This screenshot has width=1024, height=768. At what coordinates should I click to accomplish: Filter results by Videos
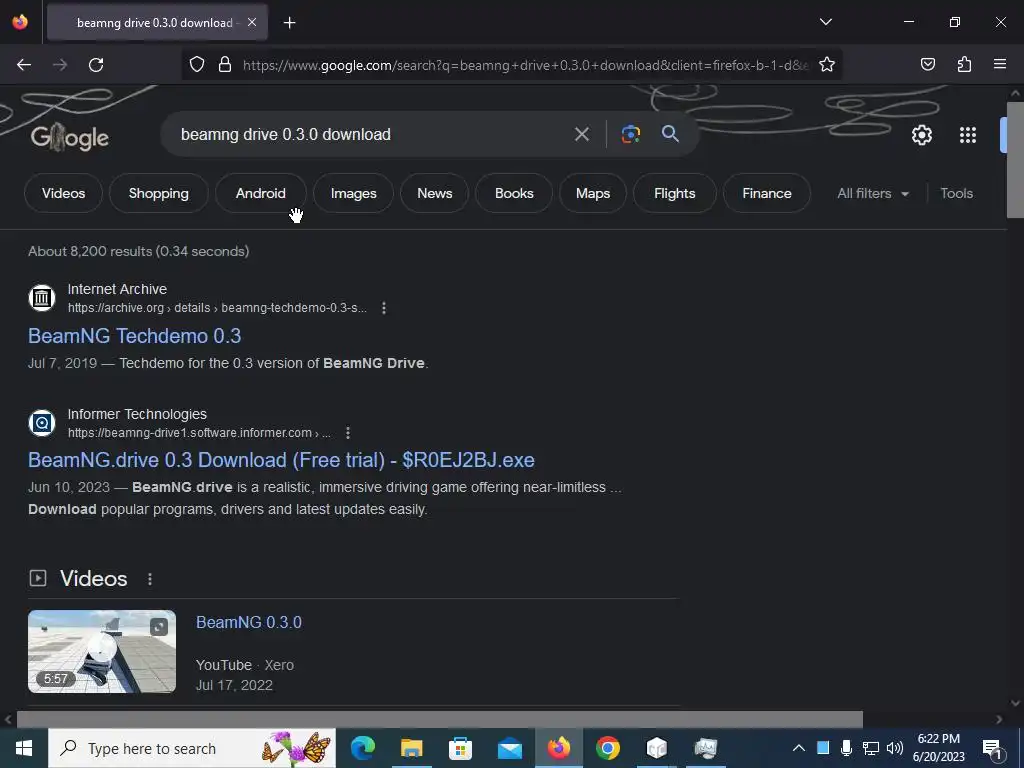(63, 193)
